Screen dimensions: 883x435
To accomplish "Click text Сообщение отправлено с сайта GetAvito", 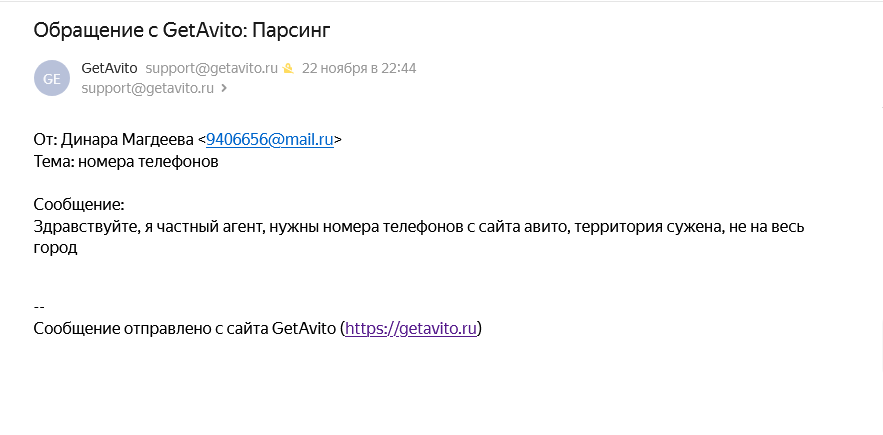I will point(184,328).
